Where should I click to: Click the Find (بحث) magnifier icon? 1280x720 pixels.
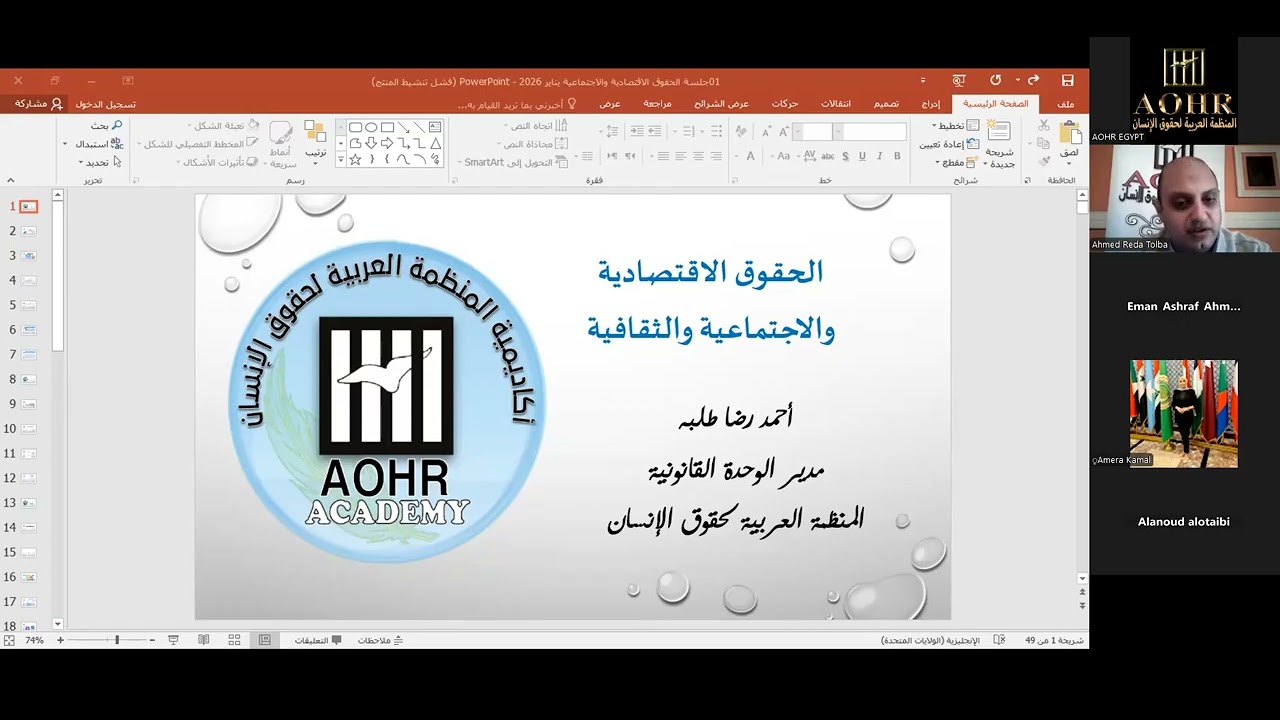(x=117, y=125)
